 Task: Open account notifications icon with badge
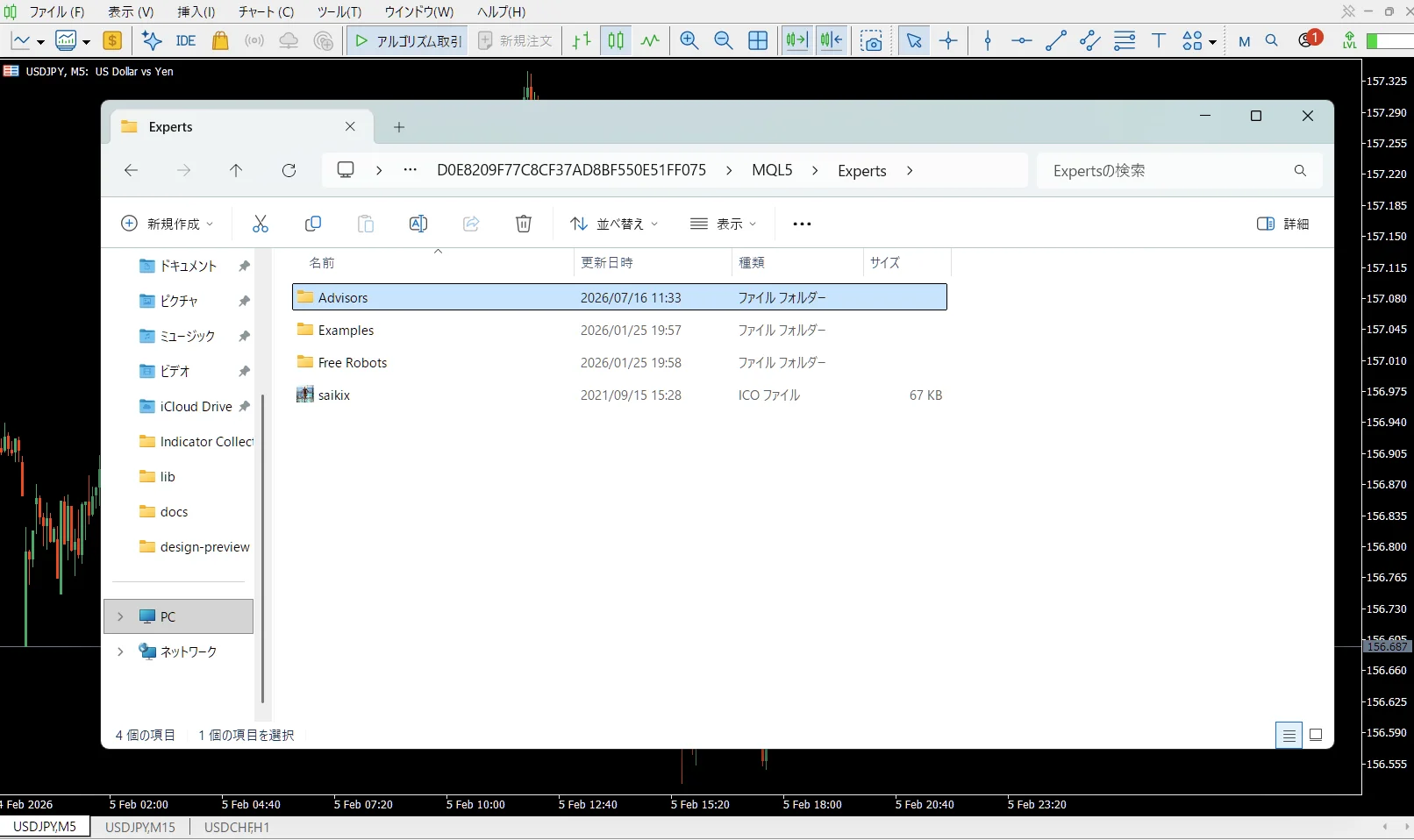[1309, 39]
